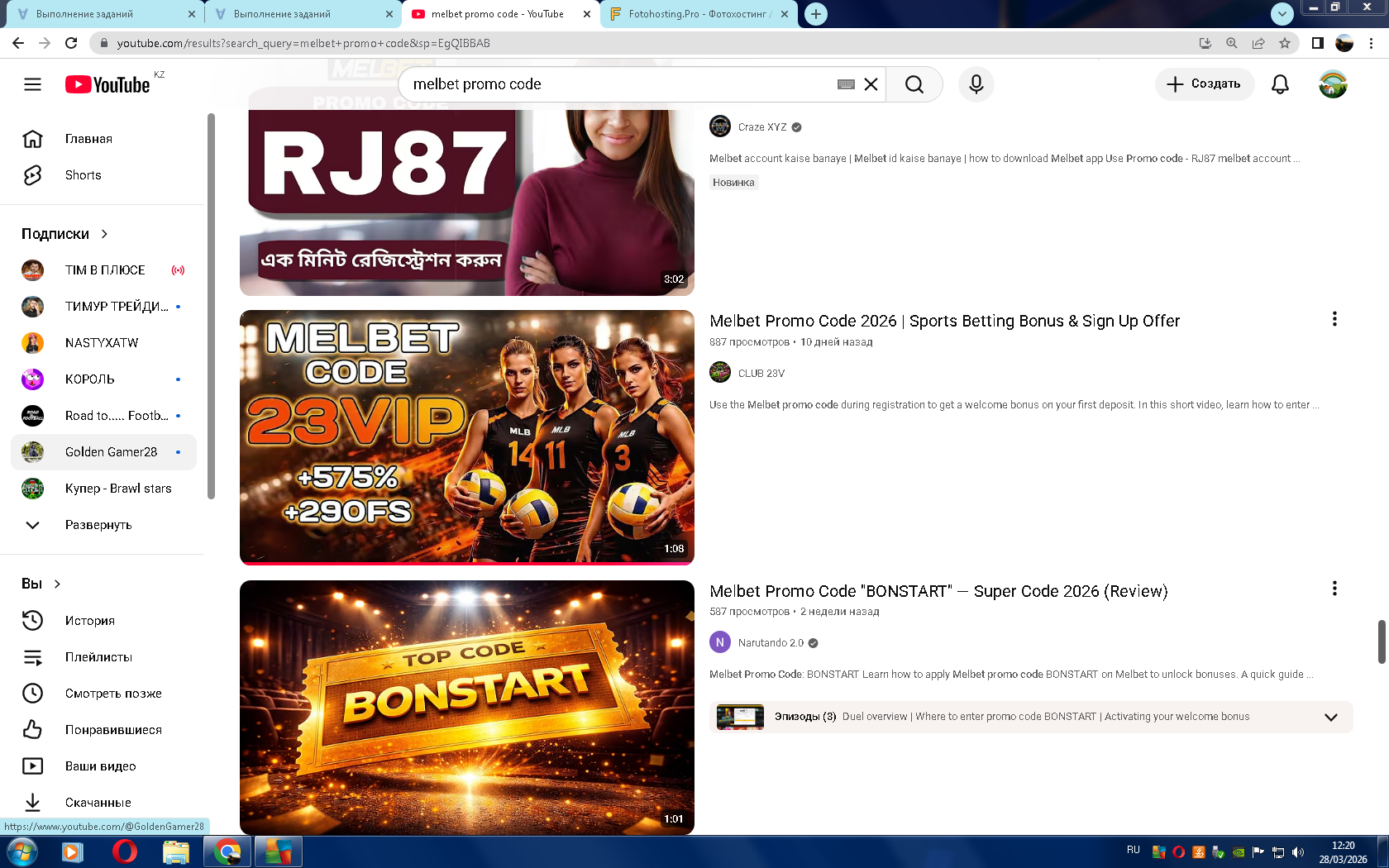Screen dimensions: 1389x868
Task: Open Главная in the sidebar
Action: (x=104, y=139)
